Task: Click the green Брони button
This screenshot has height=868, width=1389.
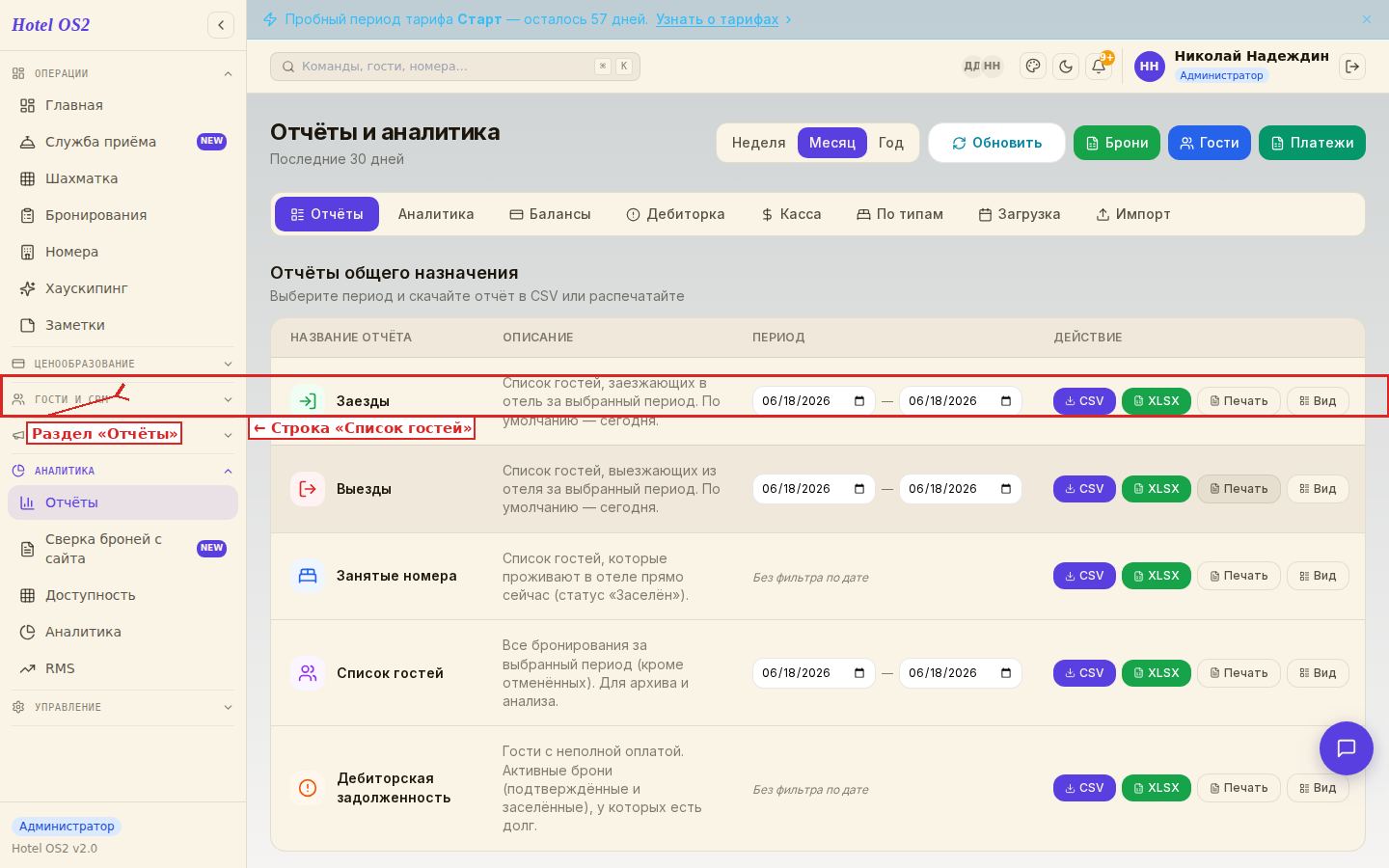Action: click(1117, 143)
